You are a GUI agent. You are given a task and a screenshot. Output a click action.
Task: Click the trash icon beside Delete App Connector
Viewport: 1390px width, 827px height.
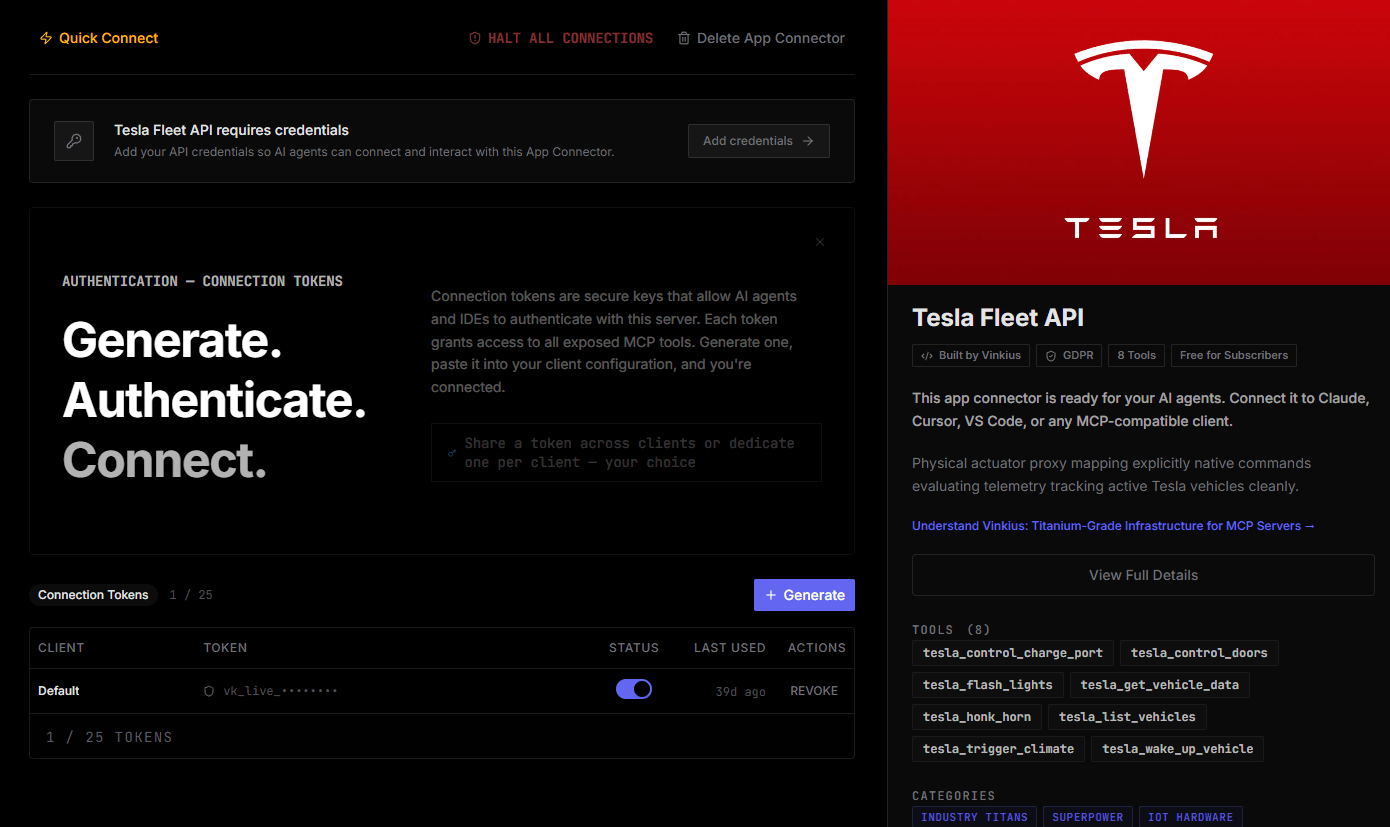tap(684, 38)
